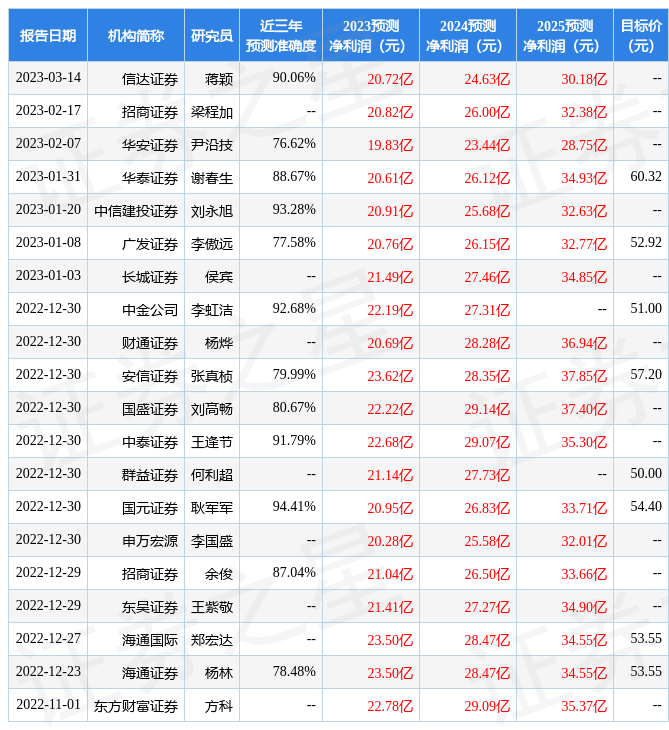The height and width of the screenshot is (730, 669).
Task: Select target price 60.32
Action: pos(646,177)
